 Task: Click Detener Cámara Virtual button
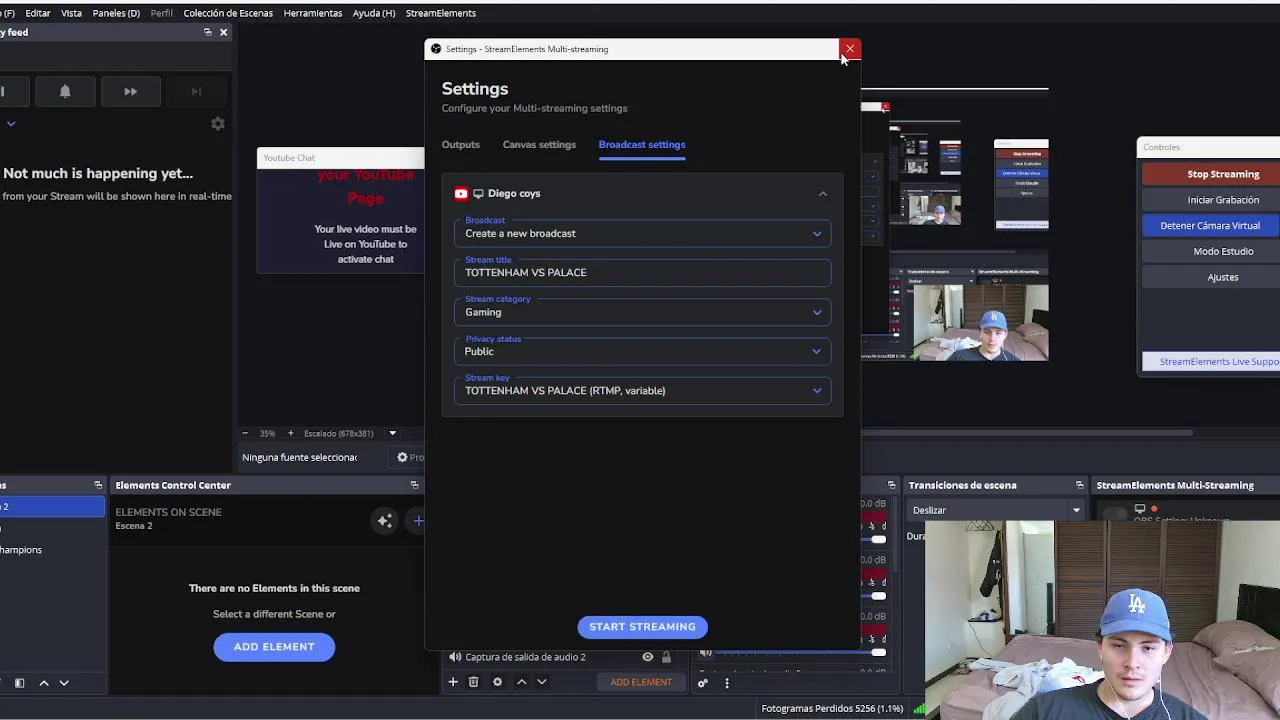1210,226
